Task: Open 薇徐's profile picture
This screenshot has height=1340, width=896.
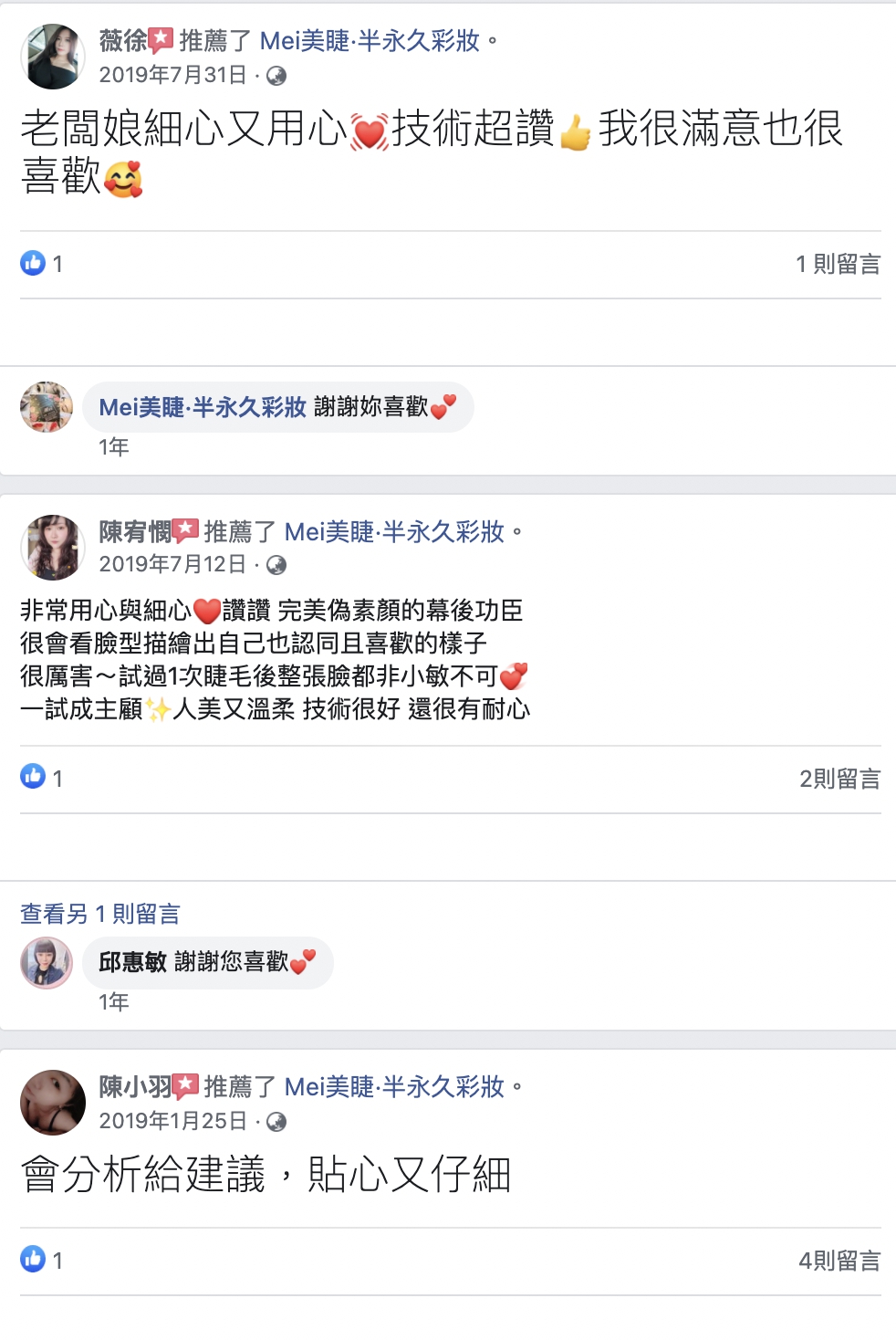Action: click(53, 57)
